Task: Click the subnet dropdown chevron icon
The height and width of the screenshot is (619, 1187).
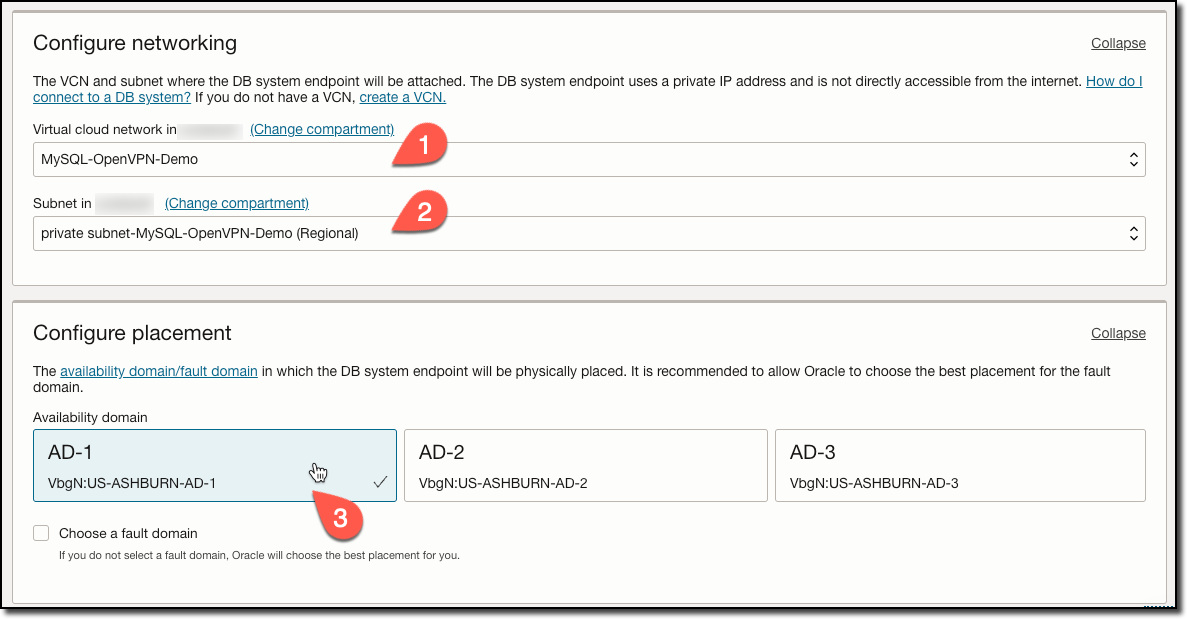Action: [1133, 233]
